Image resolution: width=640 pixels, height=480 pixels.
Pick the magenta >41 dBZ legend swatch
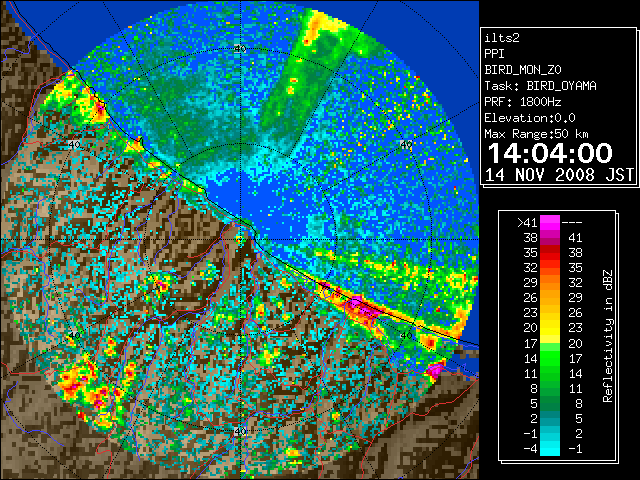[550, 223]
